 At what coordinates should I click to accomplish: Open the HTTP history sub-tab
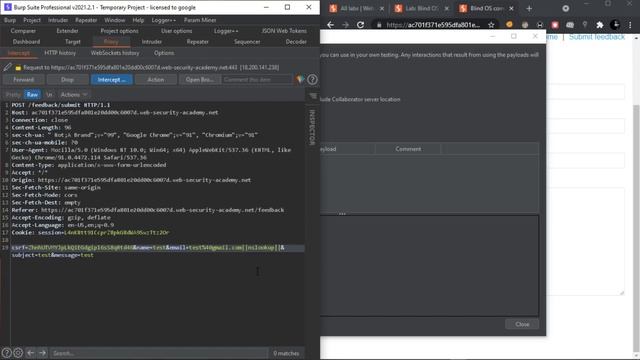click(x=60, y=53)
